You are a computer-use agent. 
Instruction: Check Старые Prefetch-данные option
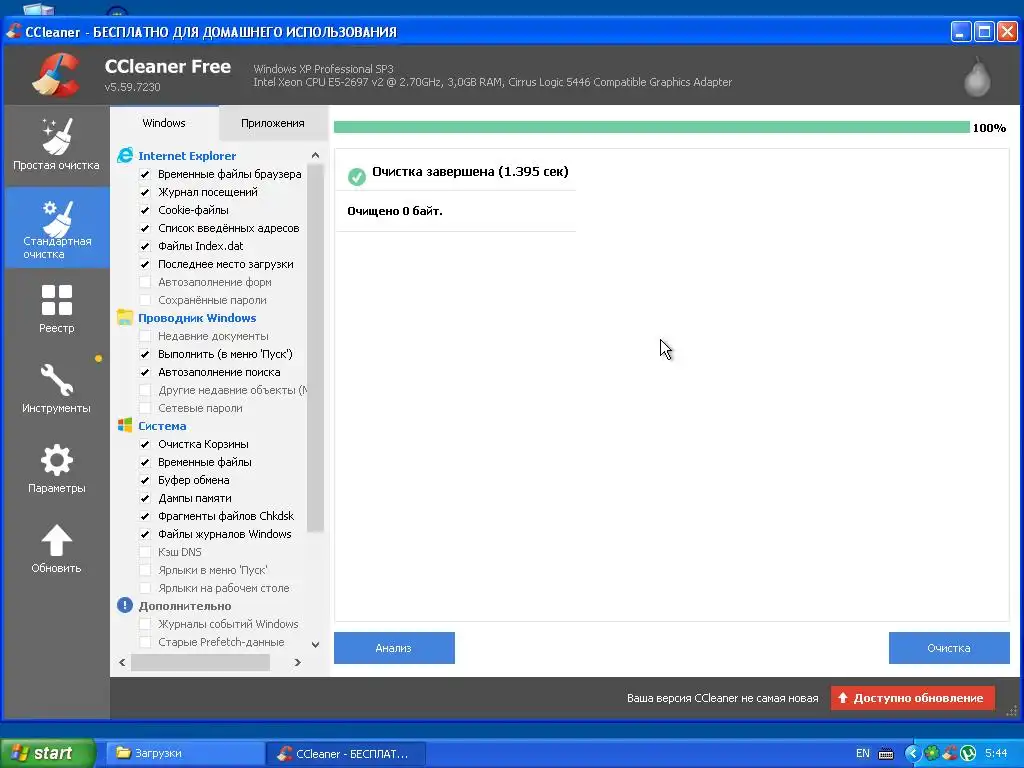(x=145, y=642)
